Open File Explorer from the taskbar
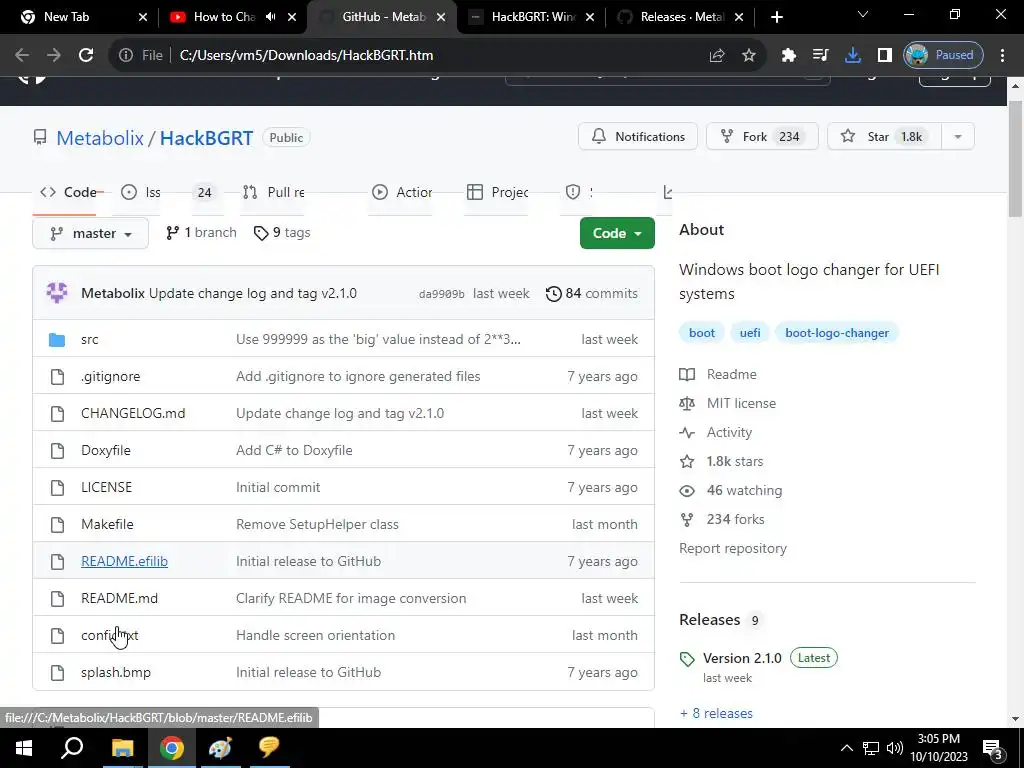The image size is (1024, 768). [122, 748]
